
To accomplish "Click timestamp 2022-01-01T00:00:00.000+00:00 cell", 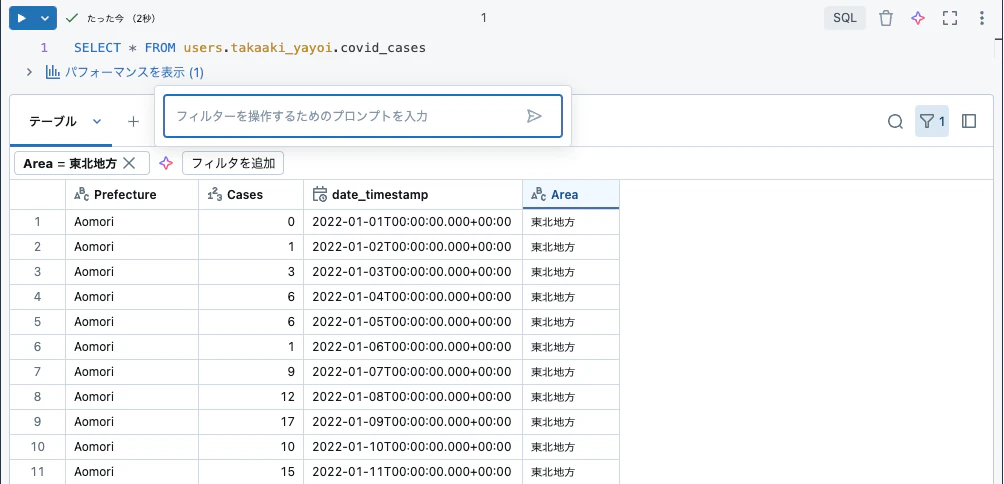I will click(413, 222).
